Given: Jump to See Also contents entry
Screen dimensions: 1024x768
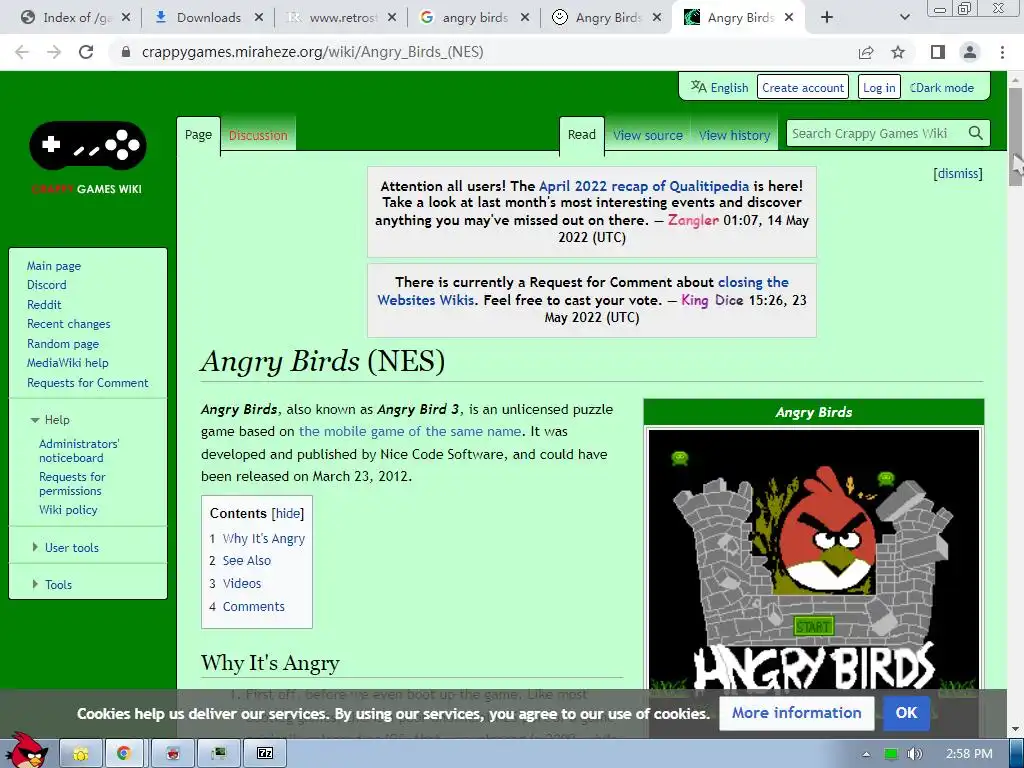Looking at the screenshot, I should pyautogui.click(x=246, y=561).
